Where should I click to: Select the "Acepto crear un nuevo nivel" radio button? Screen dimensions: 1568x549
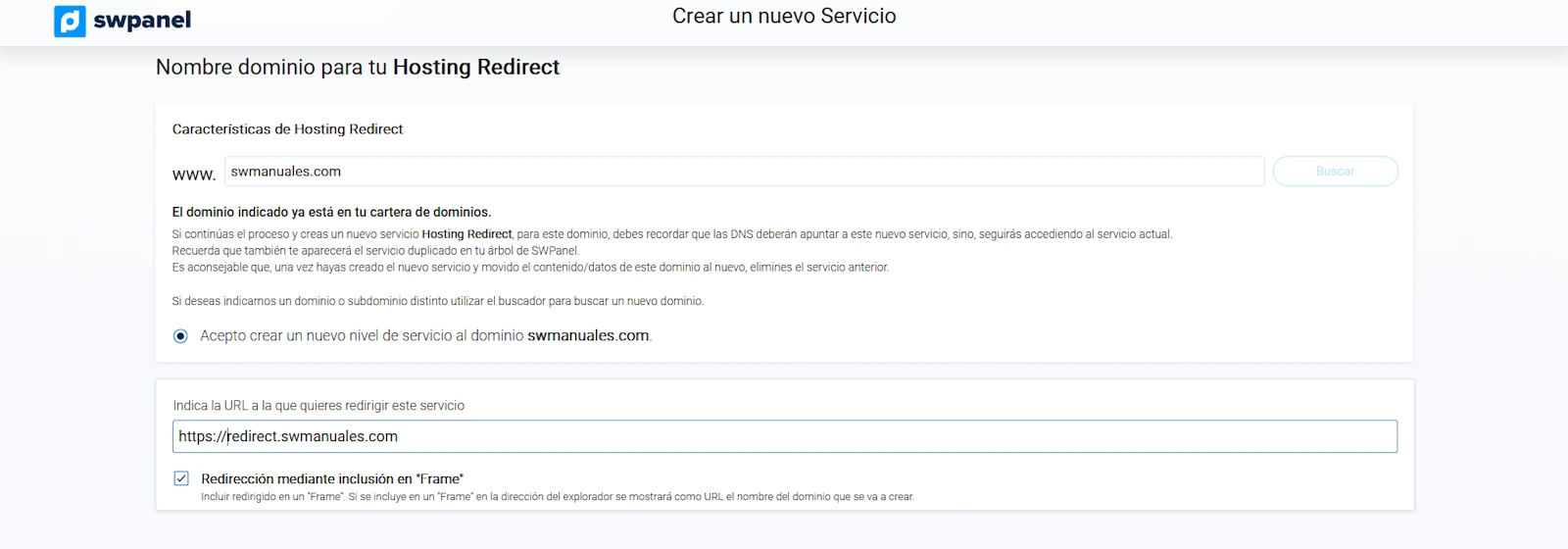point(180,336)
